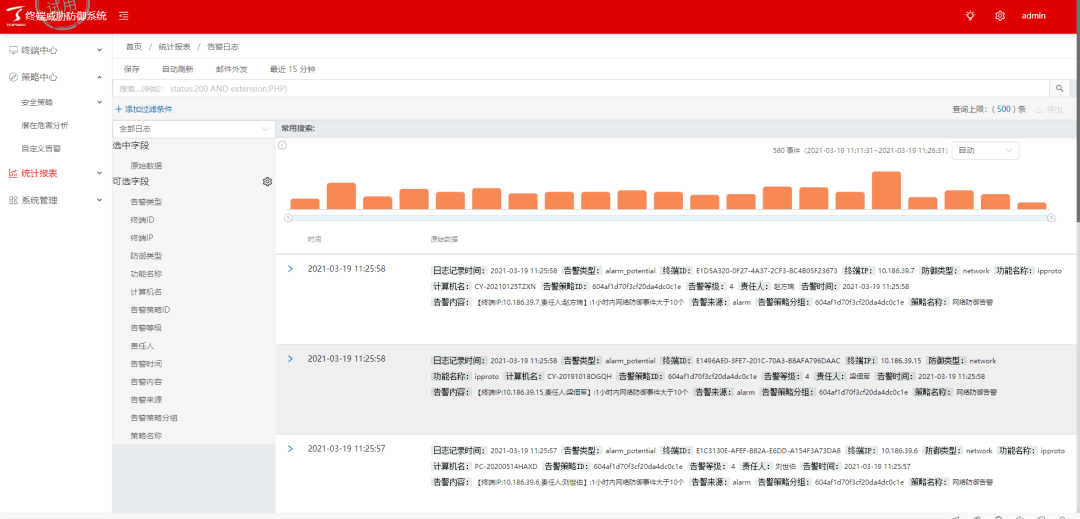Click the 原始数据 column header
The image size is (1080, 519).
pyautogui.click(x=445, y=240)
